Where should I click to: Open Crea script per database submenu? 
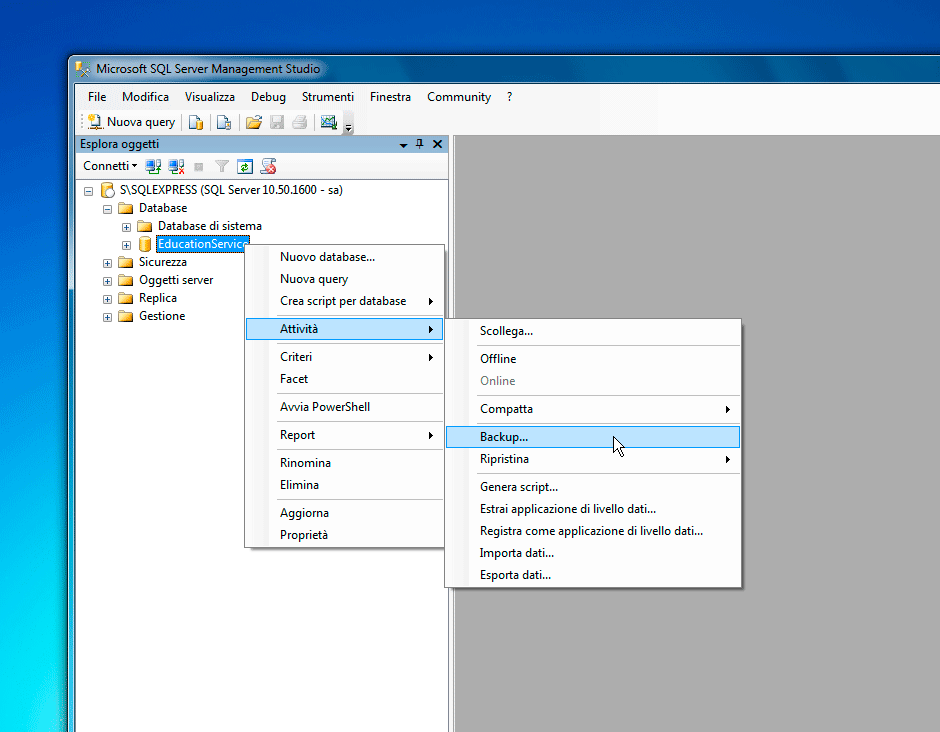pos(345,302)
